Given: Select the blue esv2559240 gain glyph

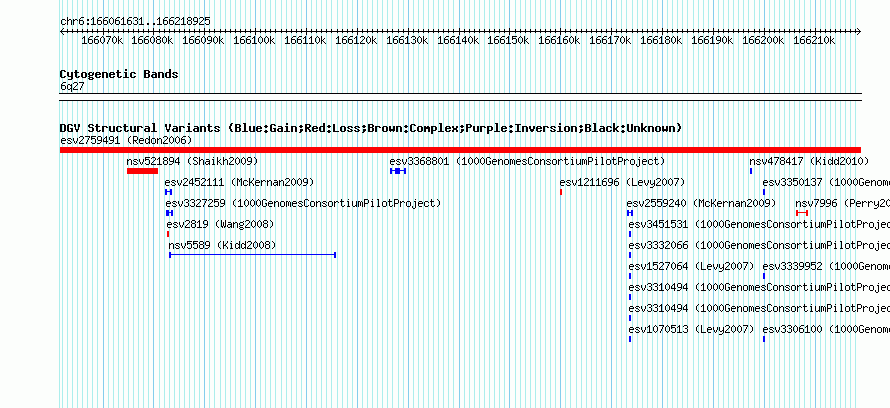Looking at the screenshot, I should point(629,213).
